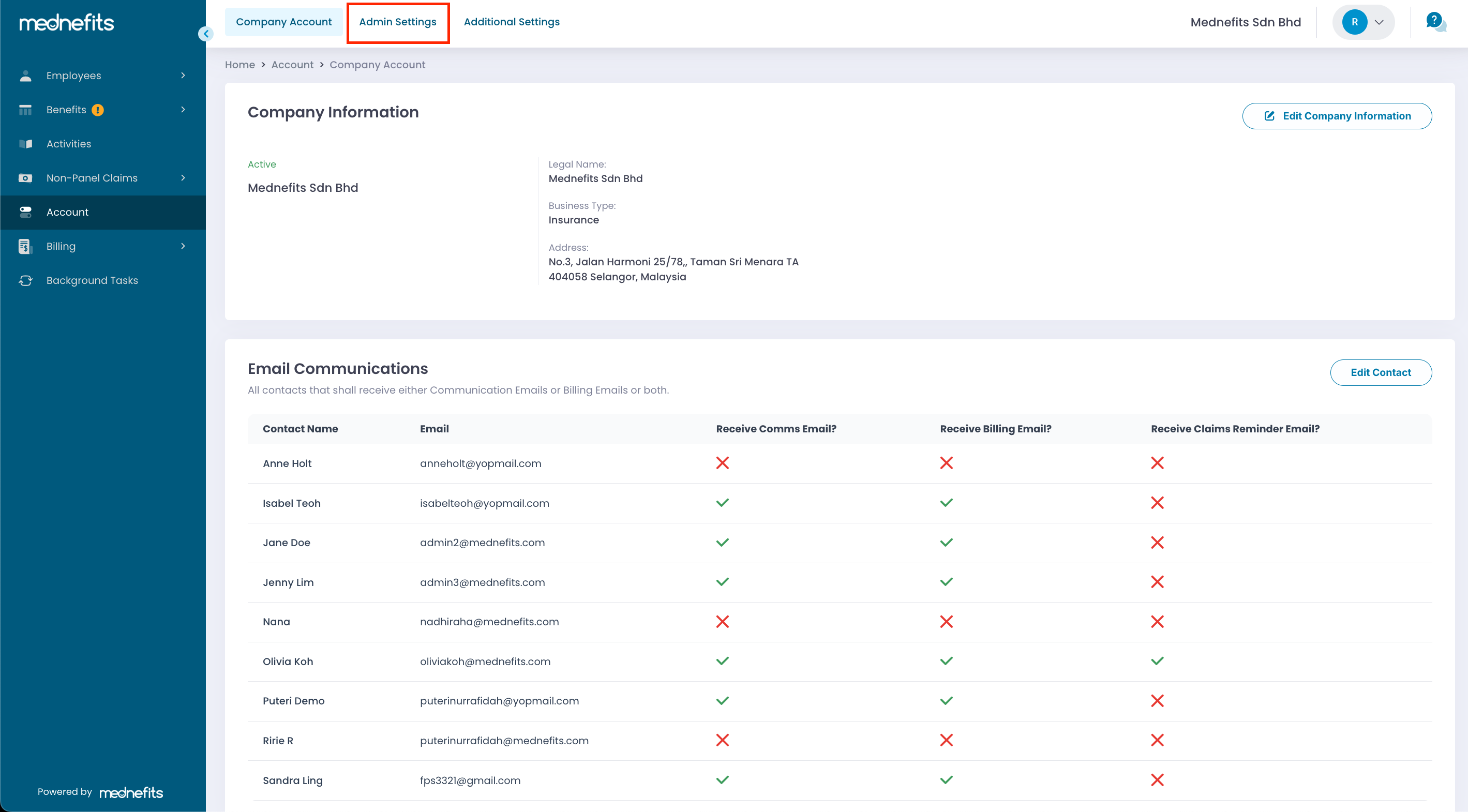This screenshot has height=812, width=1468.
Task: Click Olivia Koh's claims reminder green checkmark
Action: click(1157, 661)
